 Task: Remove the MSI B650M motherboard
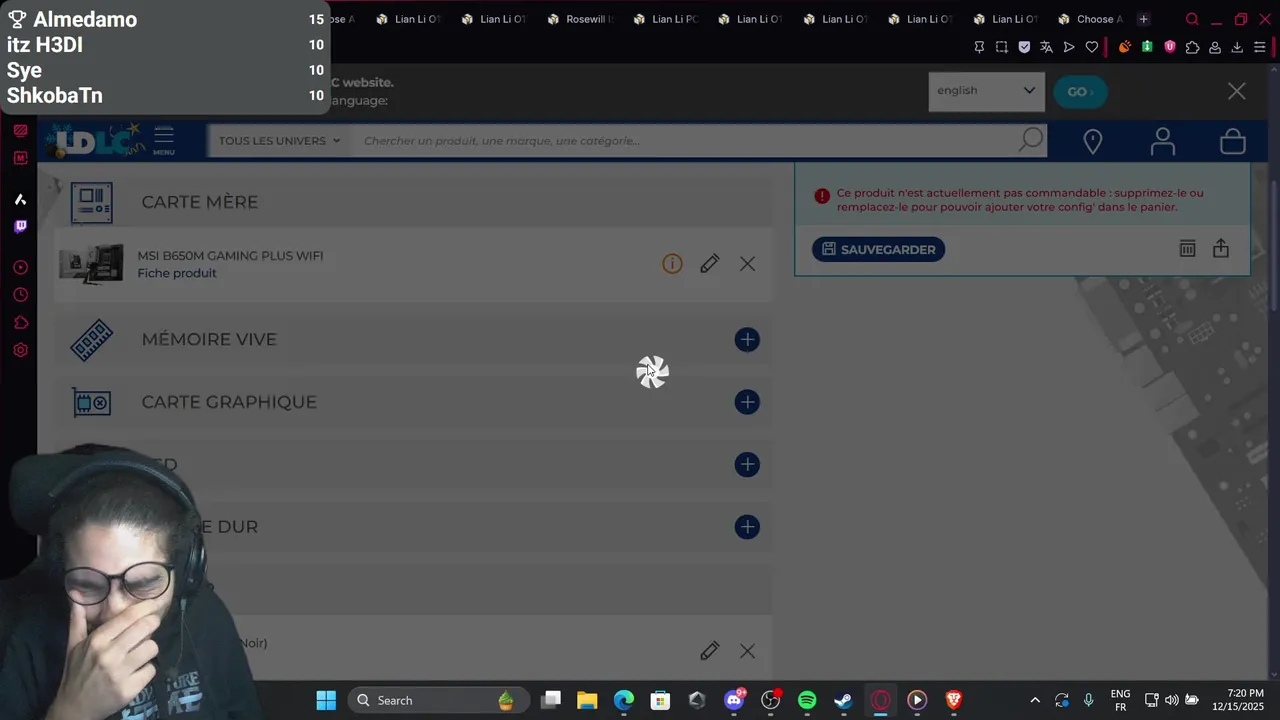click(x=748, y=264)
